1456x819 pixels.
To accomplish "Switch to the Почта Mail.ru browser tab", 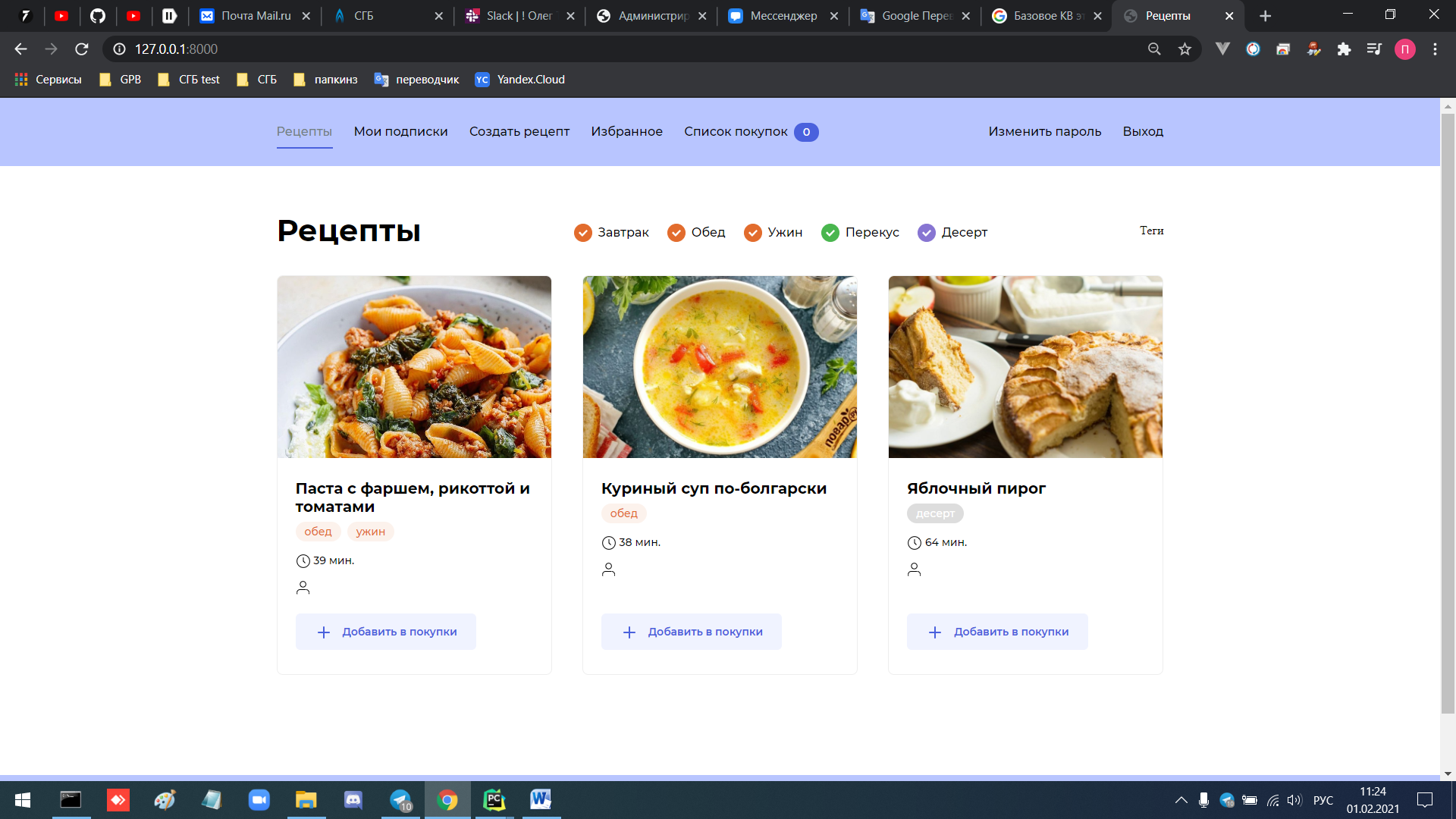I will click(x=255, y=16).
